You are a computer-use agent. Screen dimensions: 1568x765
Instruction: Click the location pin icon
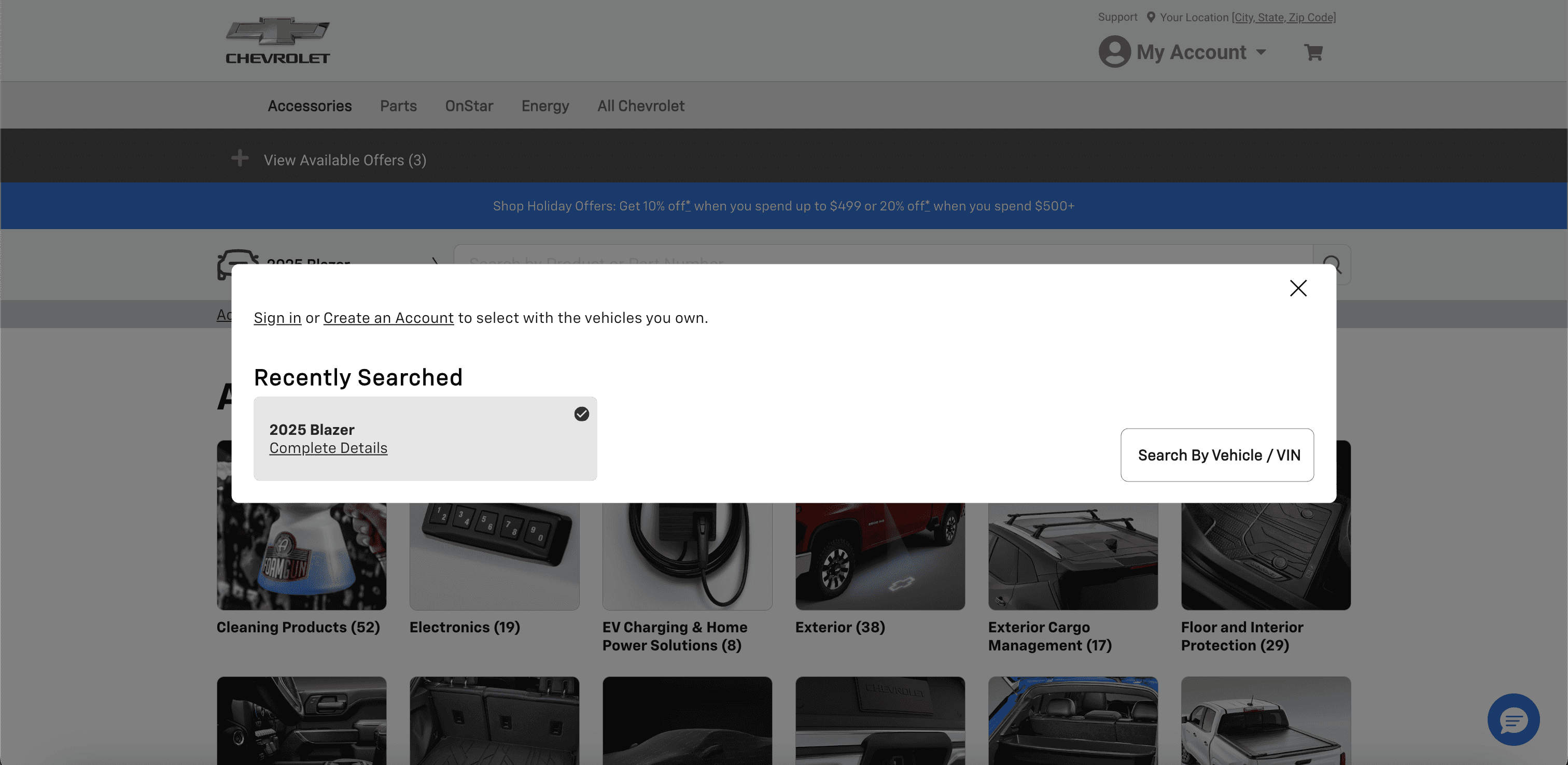1151,17
